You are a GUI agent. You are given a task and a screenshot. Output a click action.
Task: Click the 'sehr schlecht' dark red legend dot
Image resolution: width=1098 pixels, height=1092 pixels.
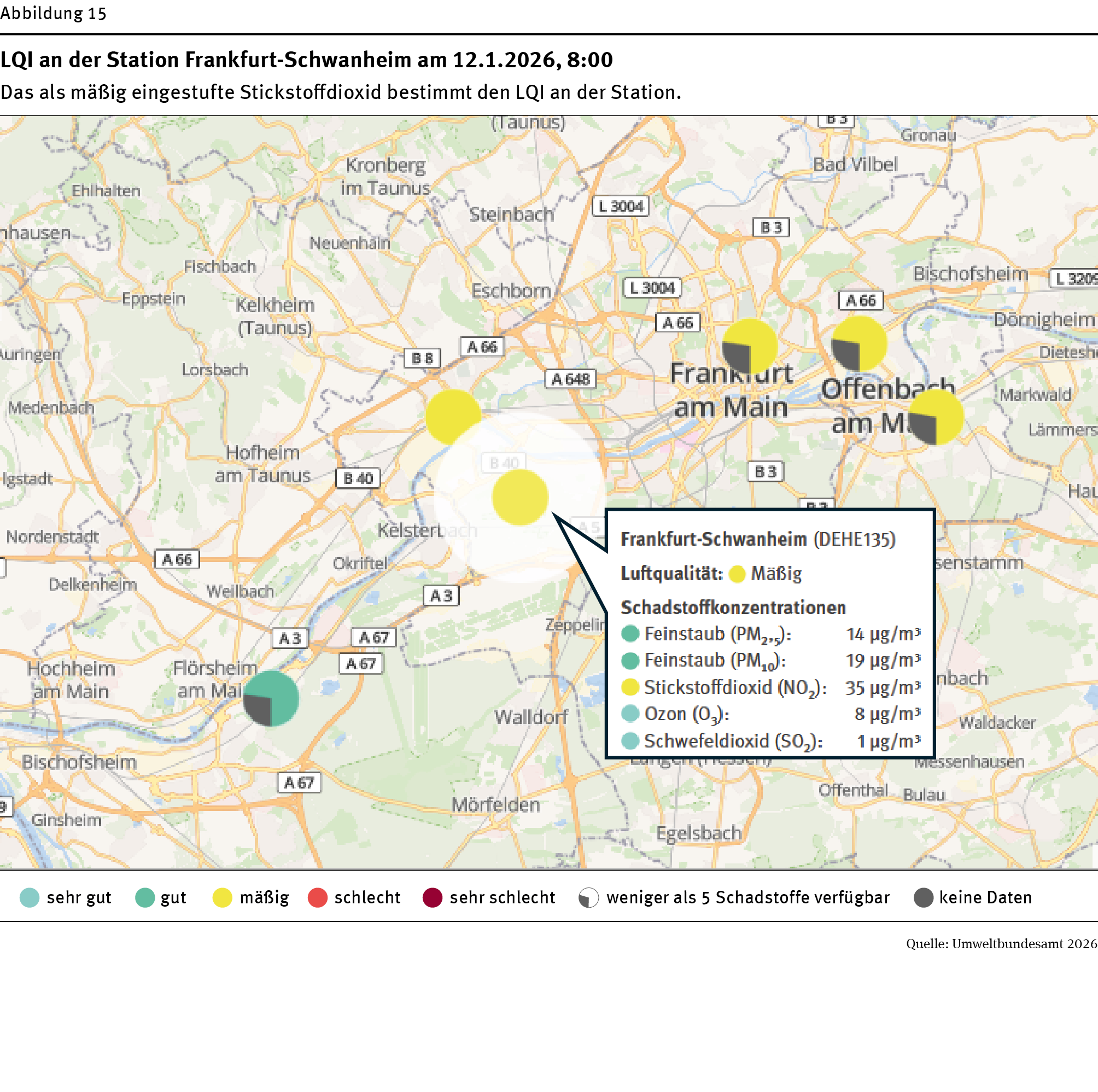[433, 897]
